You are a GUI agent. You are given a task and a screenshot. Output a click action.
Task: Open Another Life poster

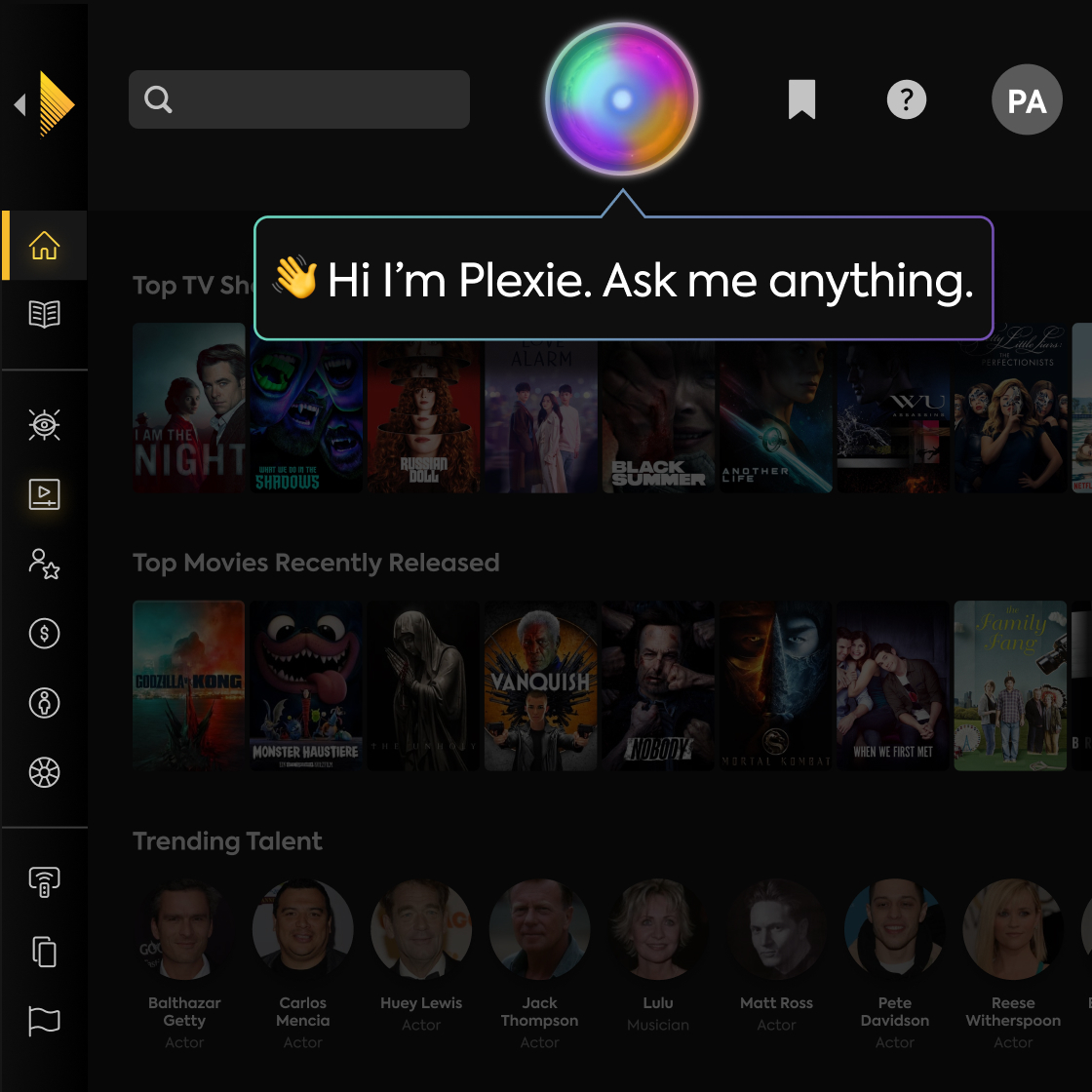click(x=776, y=416)
